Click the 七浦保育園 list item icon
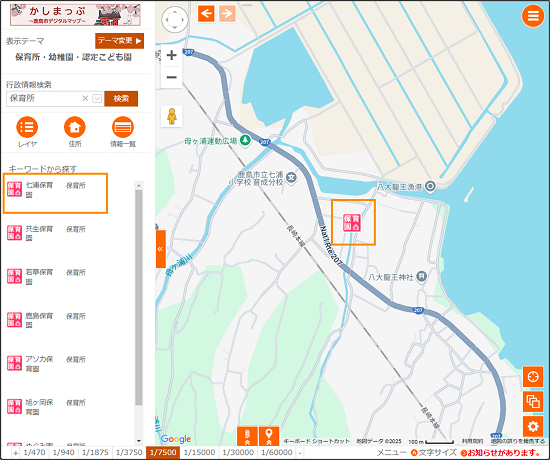The height and width of the screenshot is (460, 550). click(x=14, y=189)
